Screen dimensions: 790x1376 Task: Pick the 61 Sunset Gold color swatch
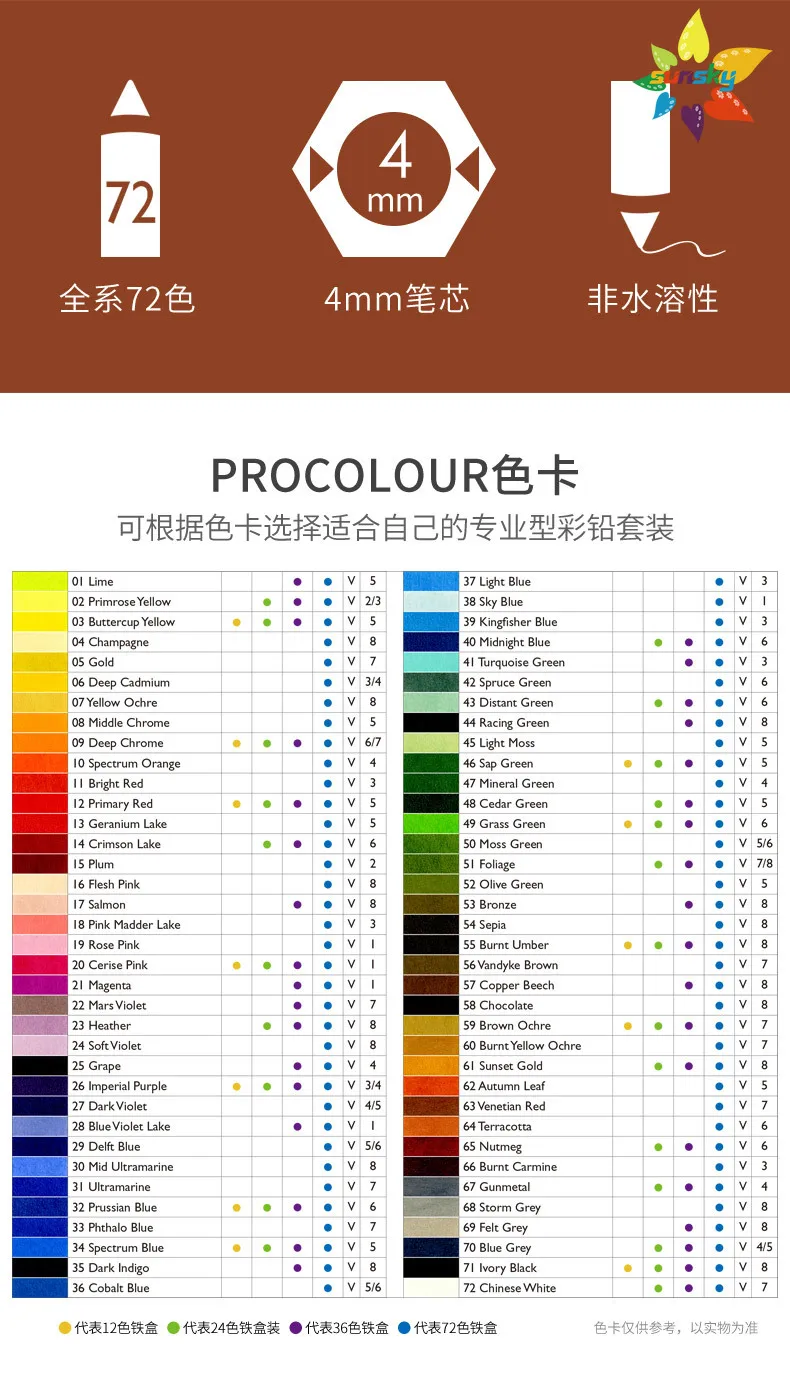pos(431,1066)
